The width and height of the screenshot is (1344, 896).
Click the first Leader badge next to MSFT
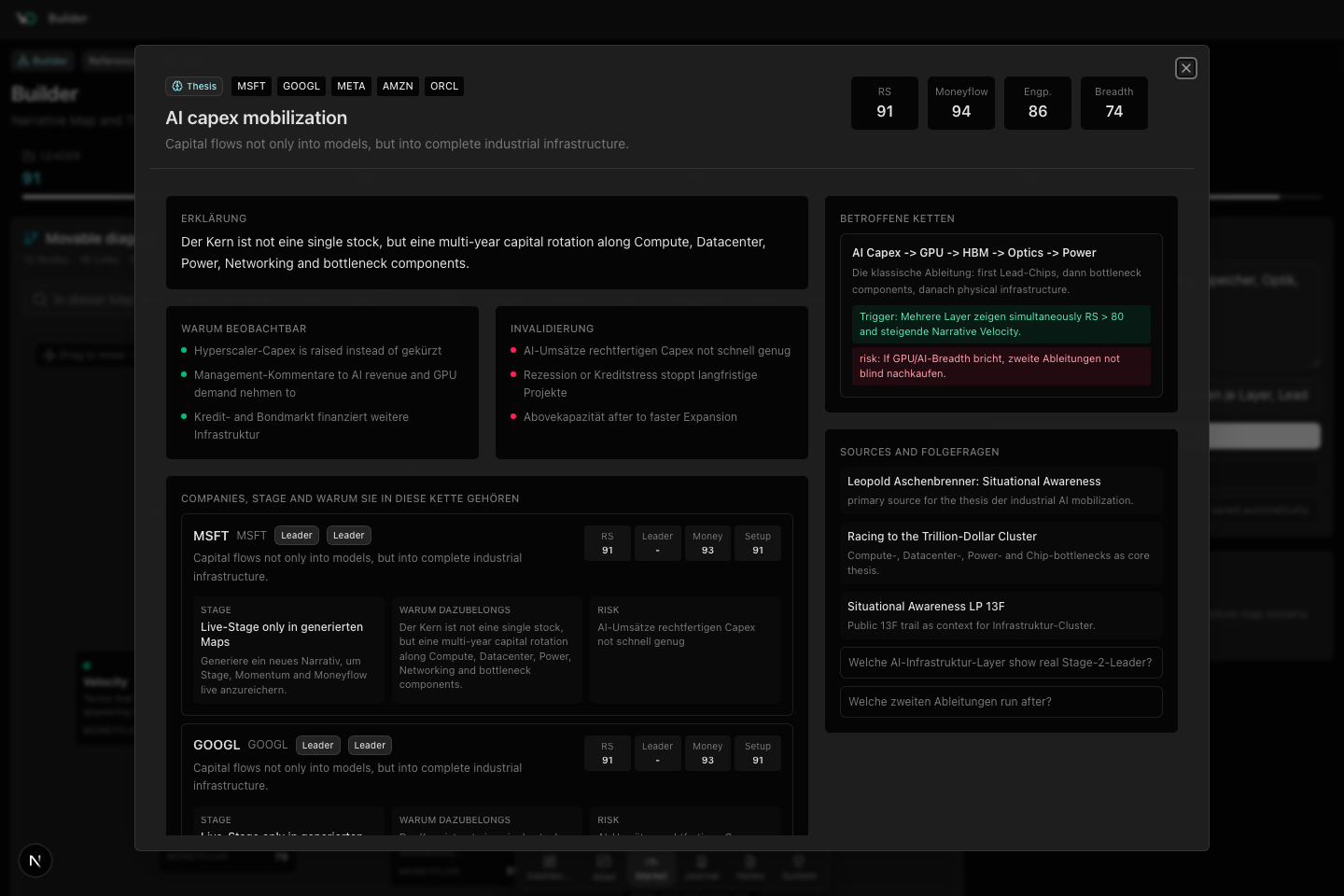click(297, 536)
